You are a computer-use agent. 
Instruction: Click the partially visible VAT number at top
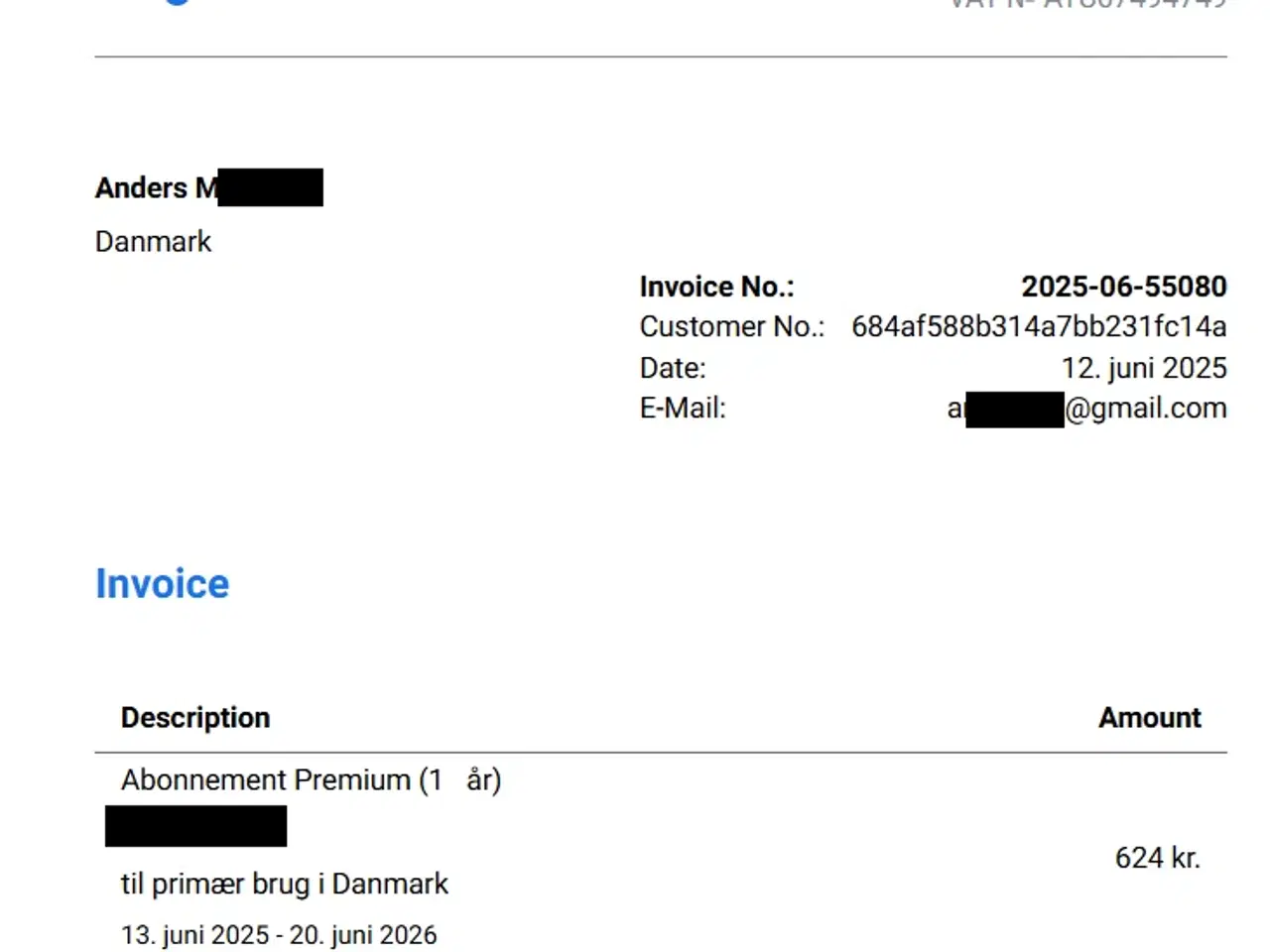point(1087,4)
